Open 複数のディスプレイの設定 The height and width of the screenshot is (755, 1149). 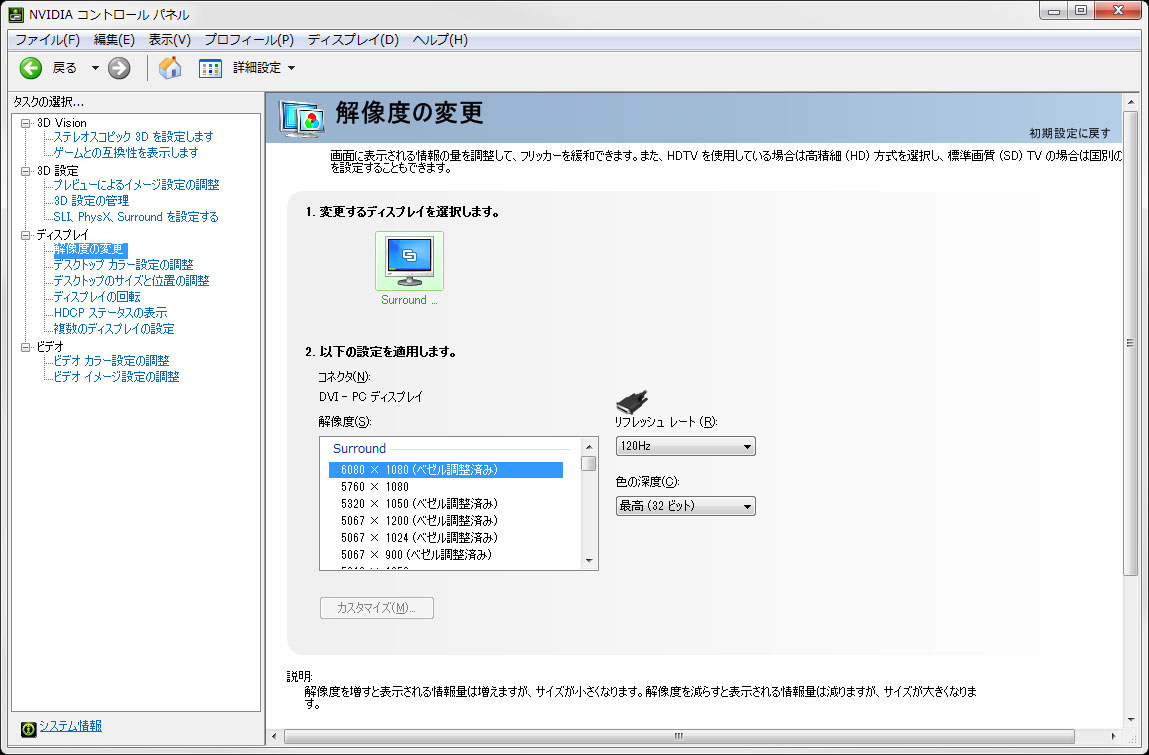coord(114,329)
